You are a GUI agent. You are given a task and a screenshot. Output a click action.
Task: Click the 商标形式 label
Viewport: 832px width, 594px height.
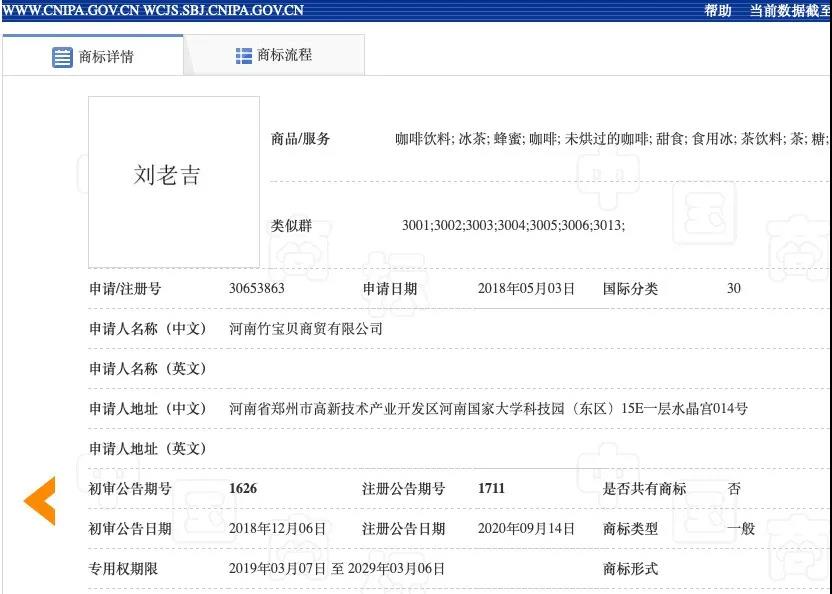(x=630, y=569)
